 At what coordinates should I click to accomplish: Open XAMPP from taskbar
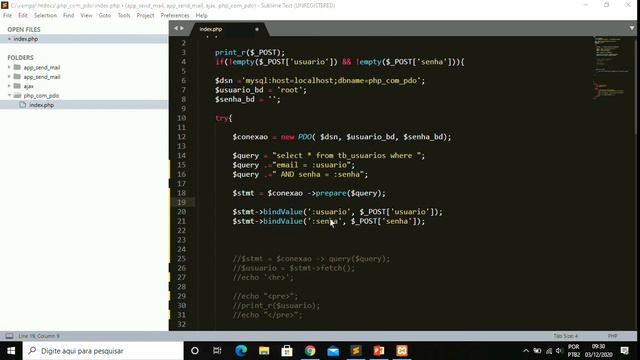(402, 351)
